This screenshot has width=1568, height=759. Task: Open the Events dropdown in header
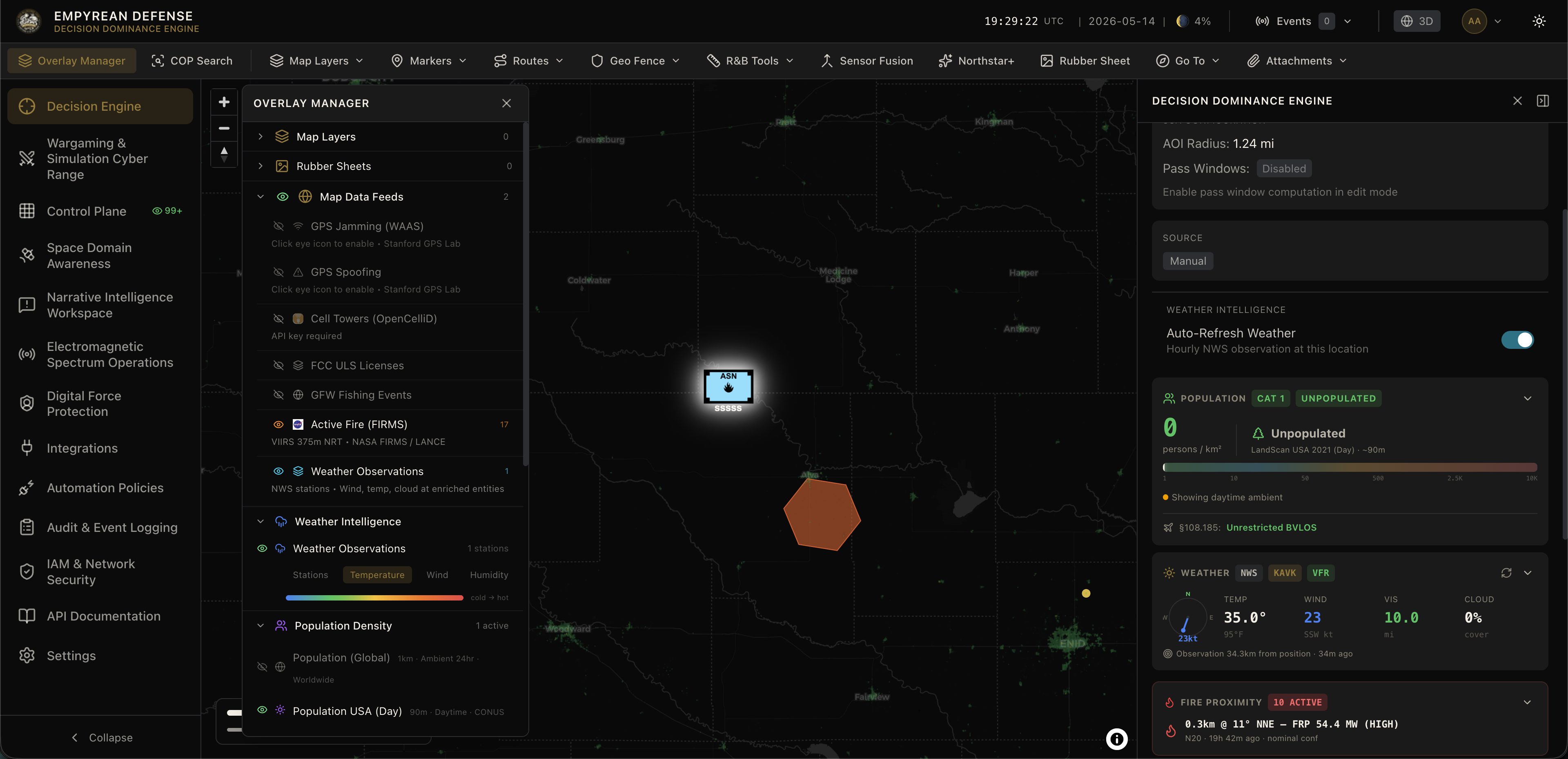[x=1303, y=21]
